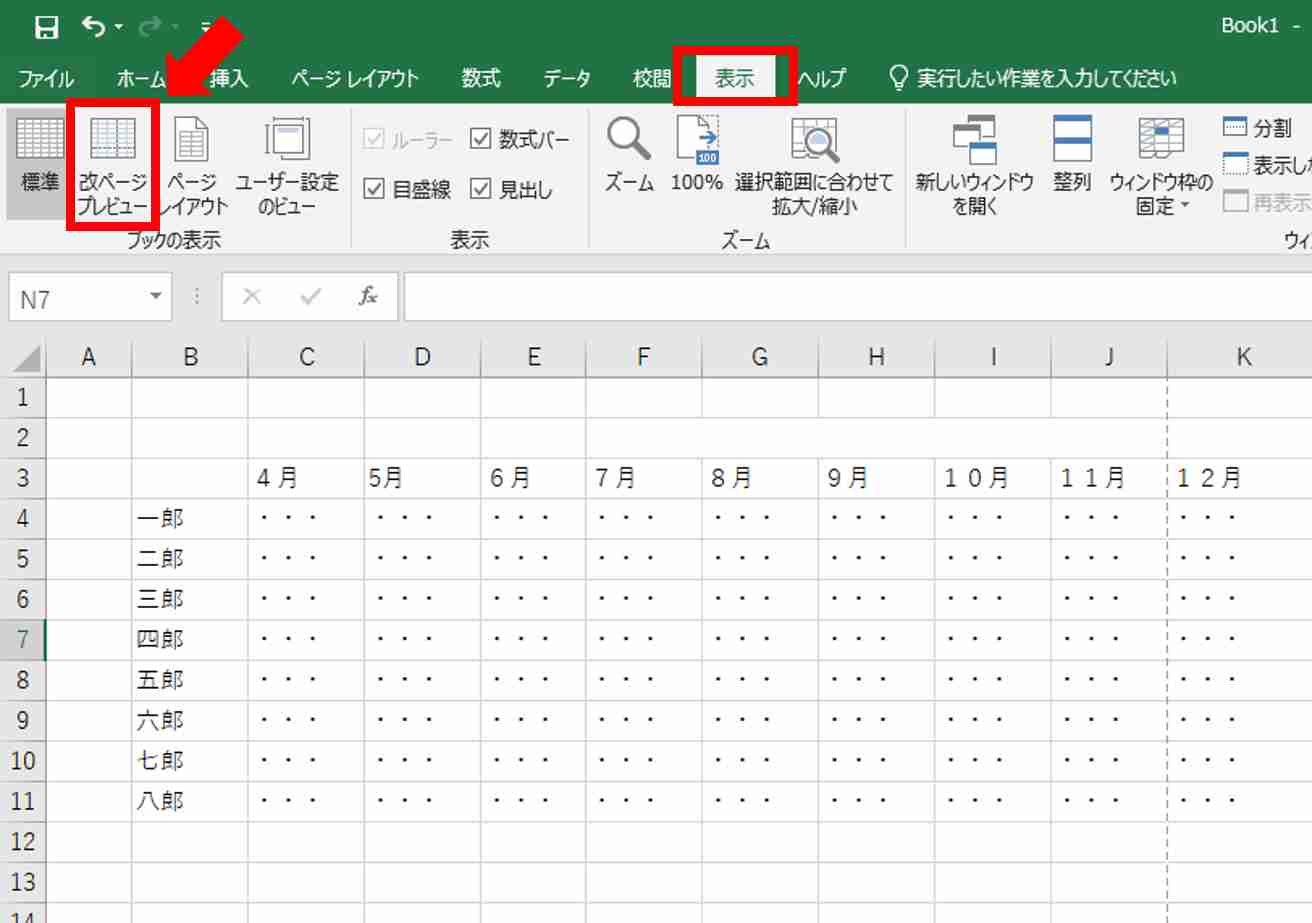1312x923 pixels.
Task: Reset zoom to 100%
Action: point(697,155)
